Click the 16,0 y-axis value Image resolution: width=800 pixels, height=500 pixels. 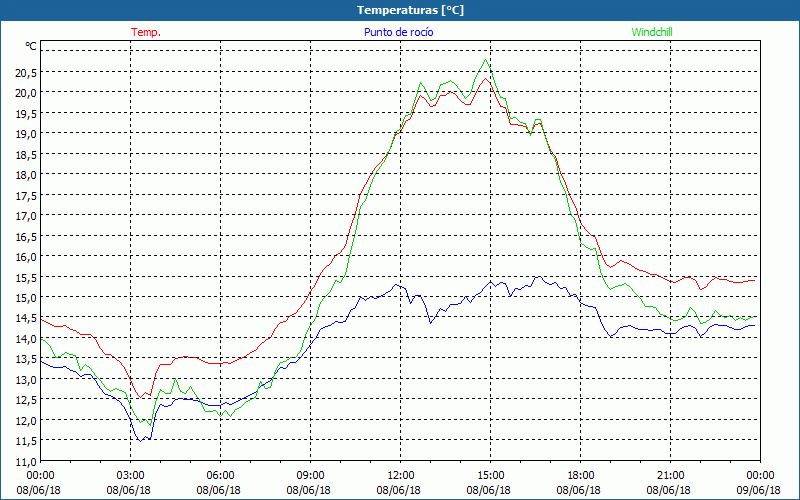pos(26,257)
